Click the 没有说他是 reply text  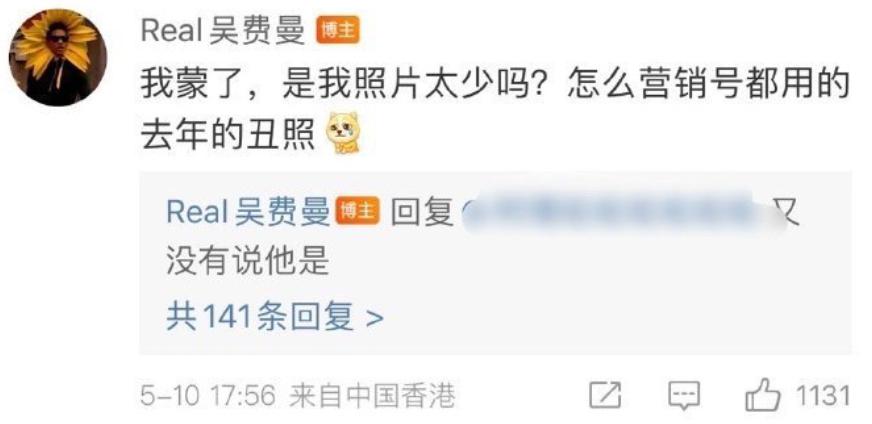coord(248,260)
